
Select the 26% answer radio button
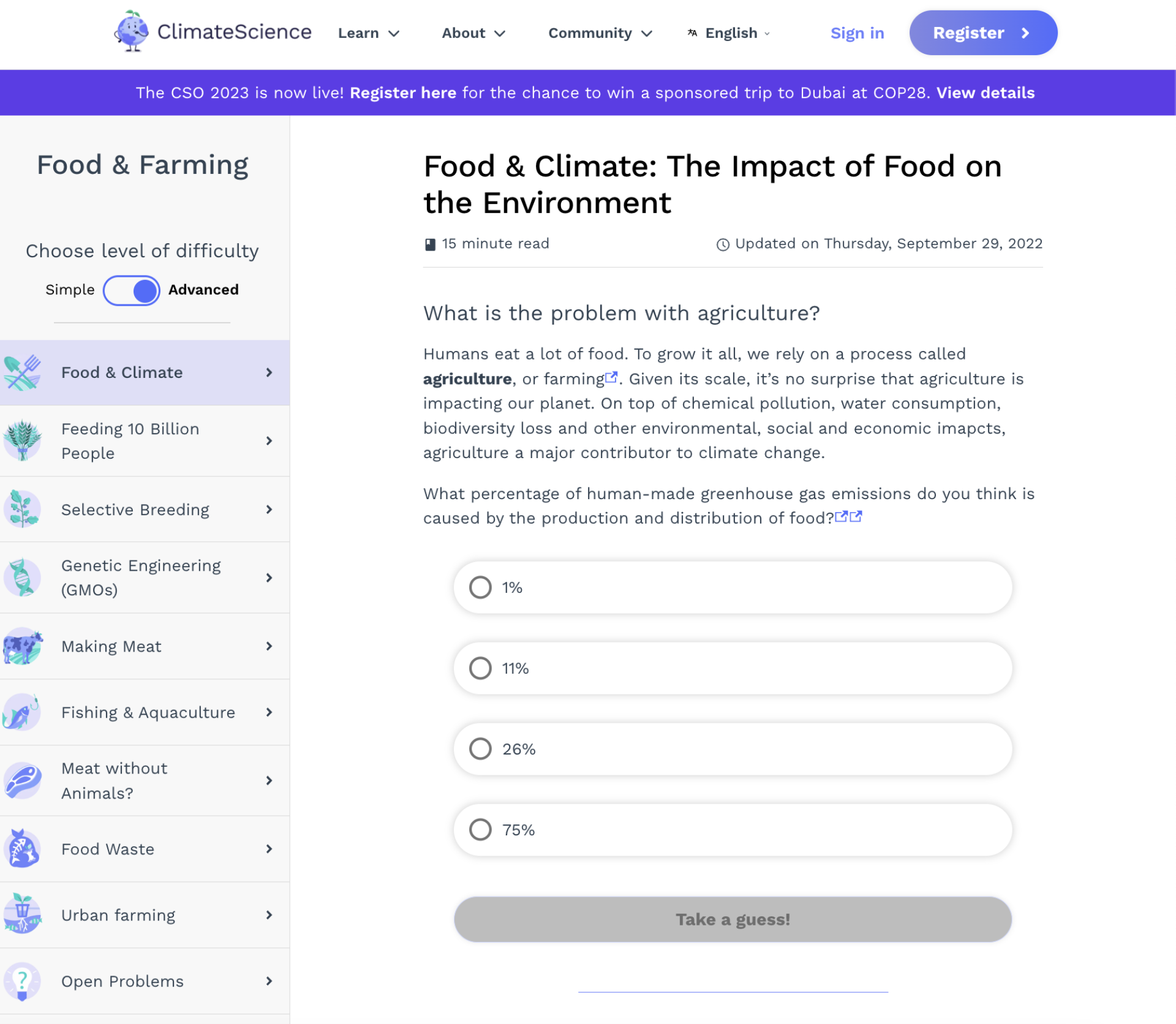tap(480, 749)
